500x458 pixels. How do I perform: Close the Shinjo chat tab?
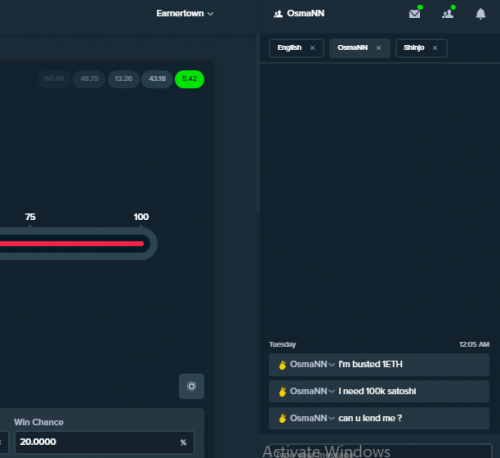click(435, 48)
